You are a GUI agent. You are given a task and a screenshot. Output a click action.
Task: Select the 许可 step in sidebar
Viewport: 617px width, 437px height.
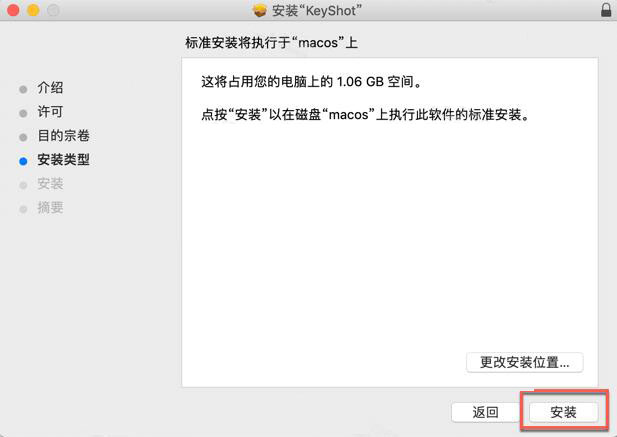[x=50, y=112]
